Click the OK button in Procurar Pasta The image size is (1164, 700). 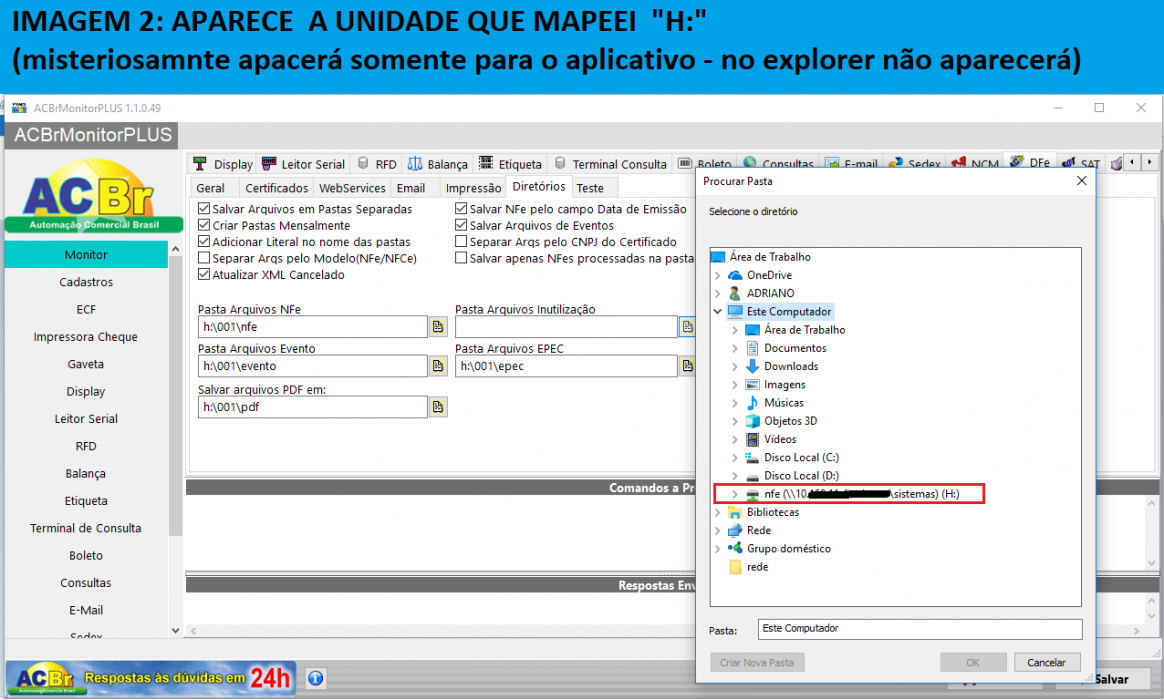click(973, 663)
